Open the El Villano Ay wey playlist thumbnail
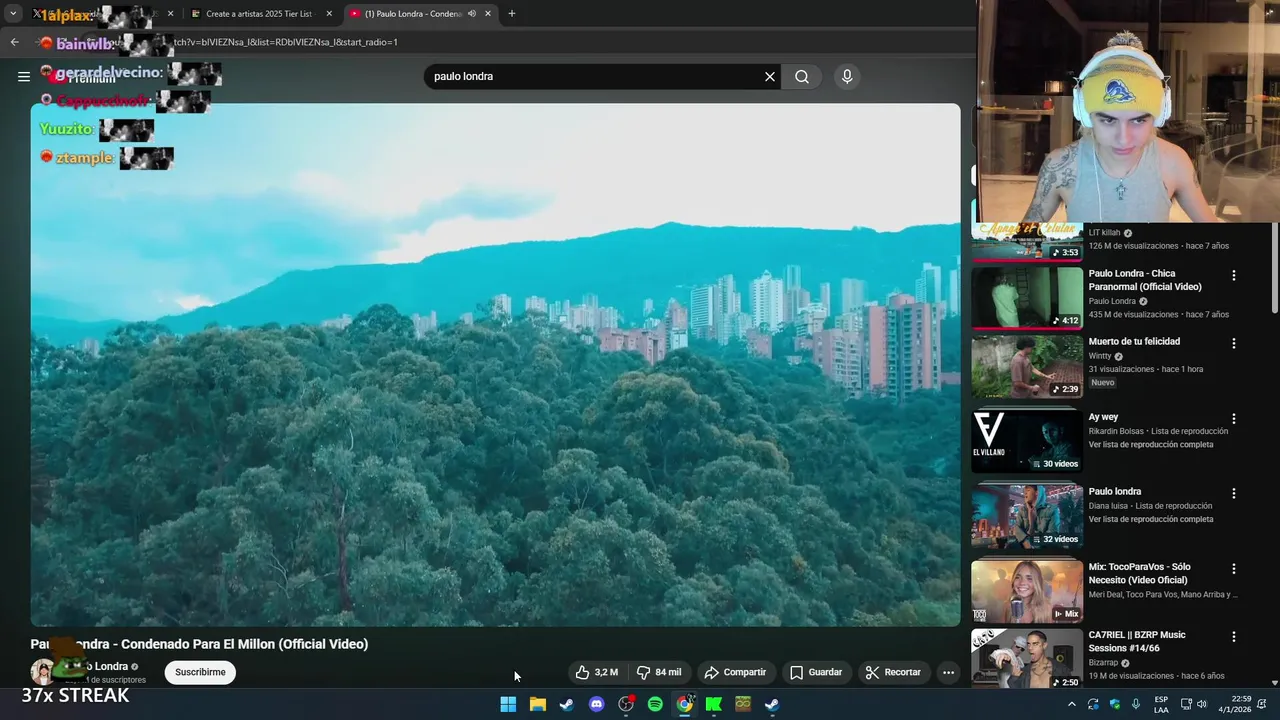 (1027, 441)
